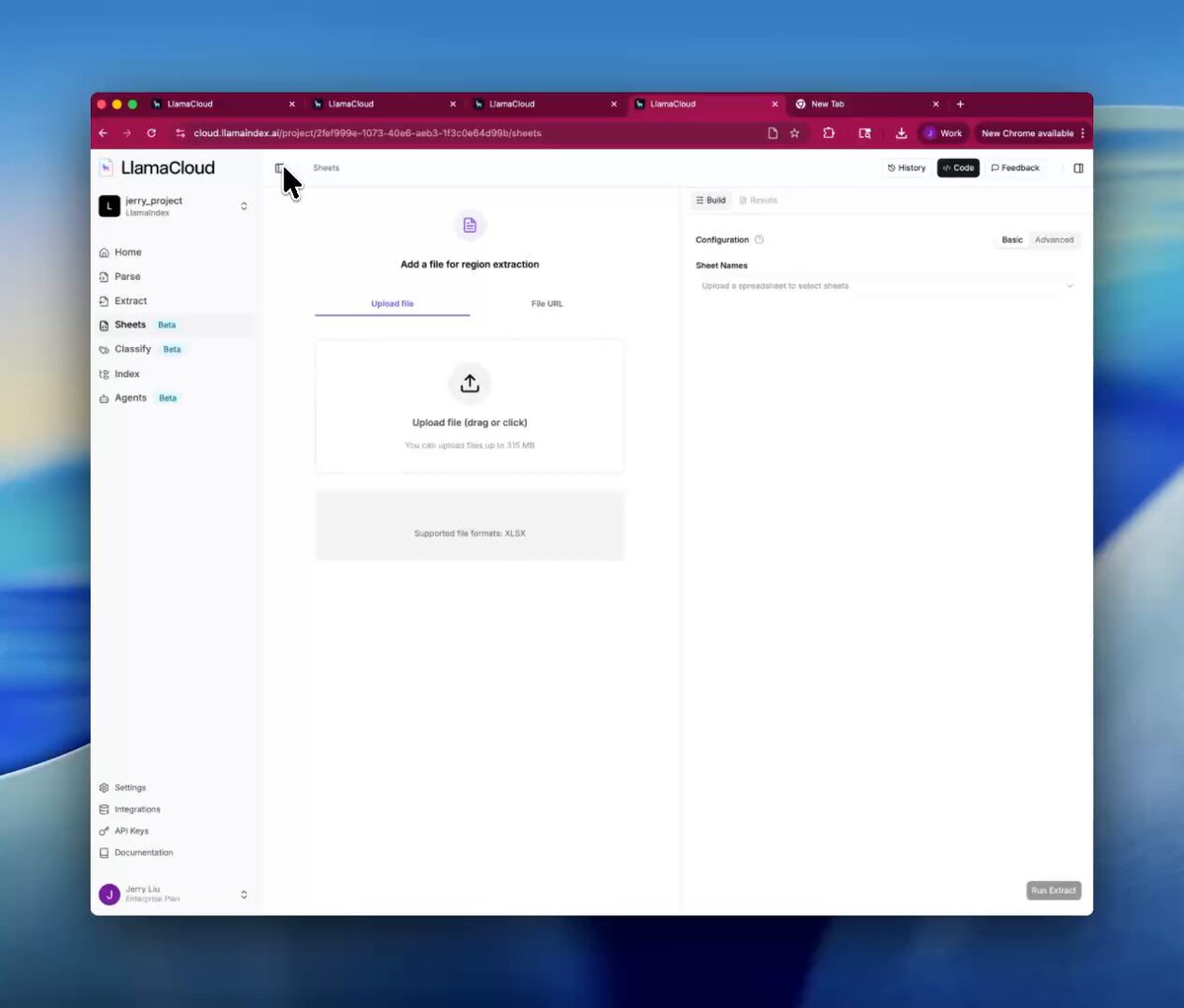Click New Chrome available button
The image size is (1184, 1008).
pyautogui.click(x=1027, y=133)
